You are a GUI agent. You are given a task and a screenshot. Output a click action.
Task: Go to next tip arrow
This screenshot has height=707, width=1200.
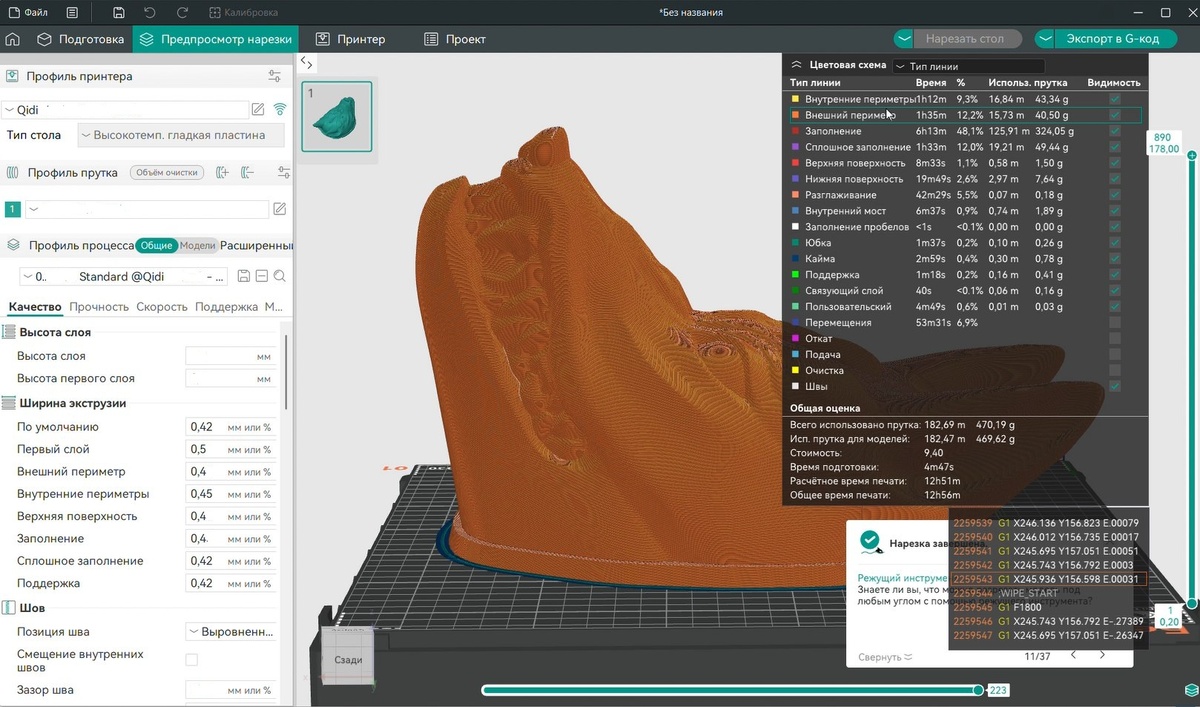point(1103,656)
